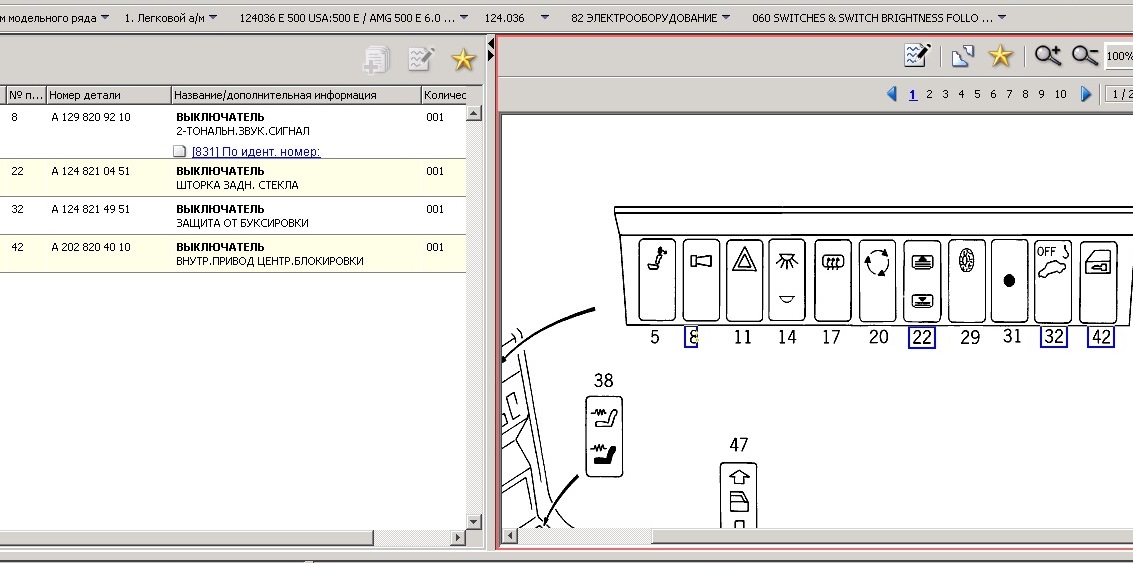Select part row A 124 821 49 51
The height and width of the screenshot is (563, 1133).
point(233,215)
